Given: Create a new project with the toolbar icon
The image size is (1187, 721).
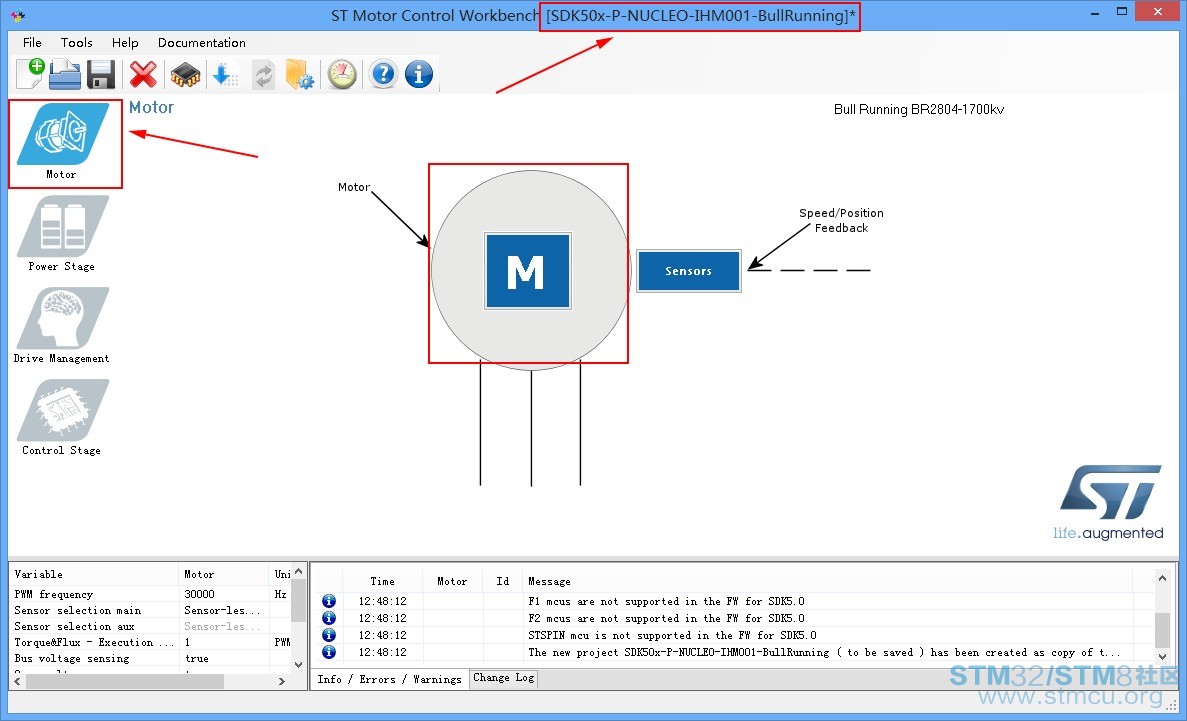Looking at the screenshot, I should [x=30, y=74].
